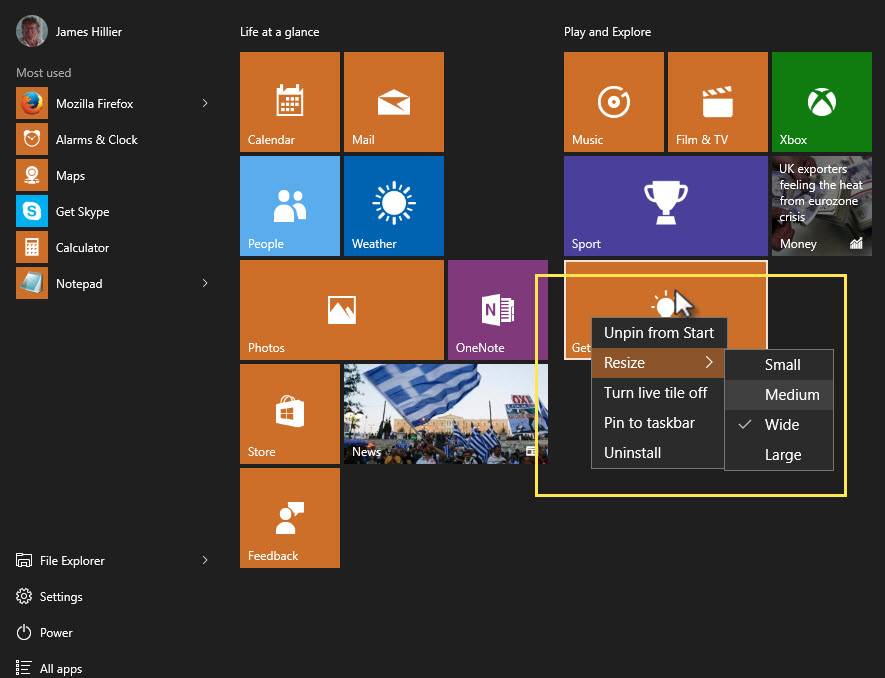The height and width of the screenshot is (678, 885).
Task: Open the Store tile
Action: [290, 414]
